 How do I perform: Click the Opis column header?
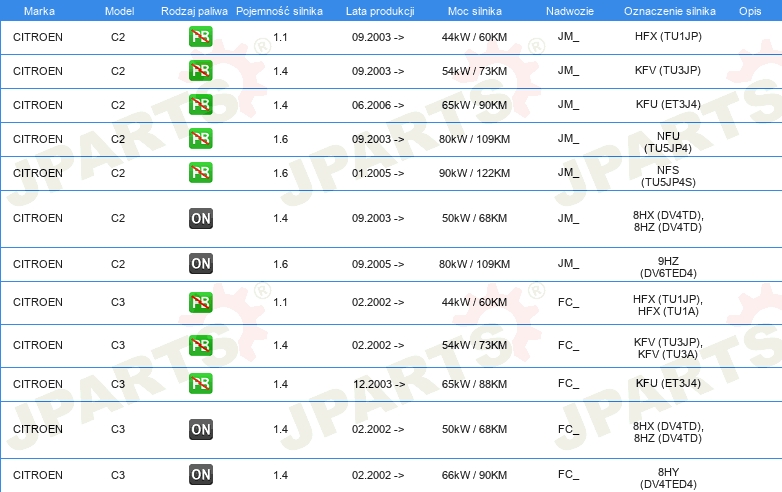[x=750, y=11]
